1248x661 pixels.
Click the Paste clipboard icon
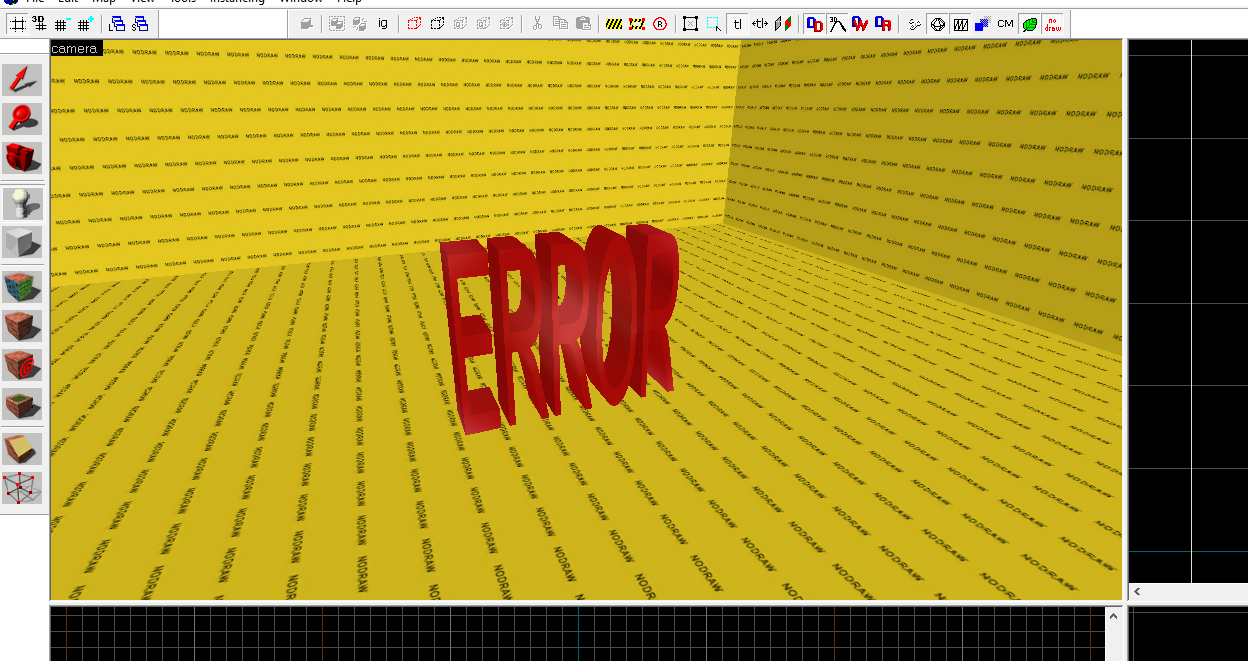tap(583, 24)
